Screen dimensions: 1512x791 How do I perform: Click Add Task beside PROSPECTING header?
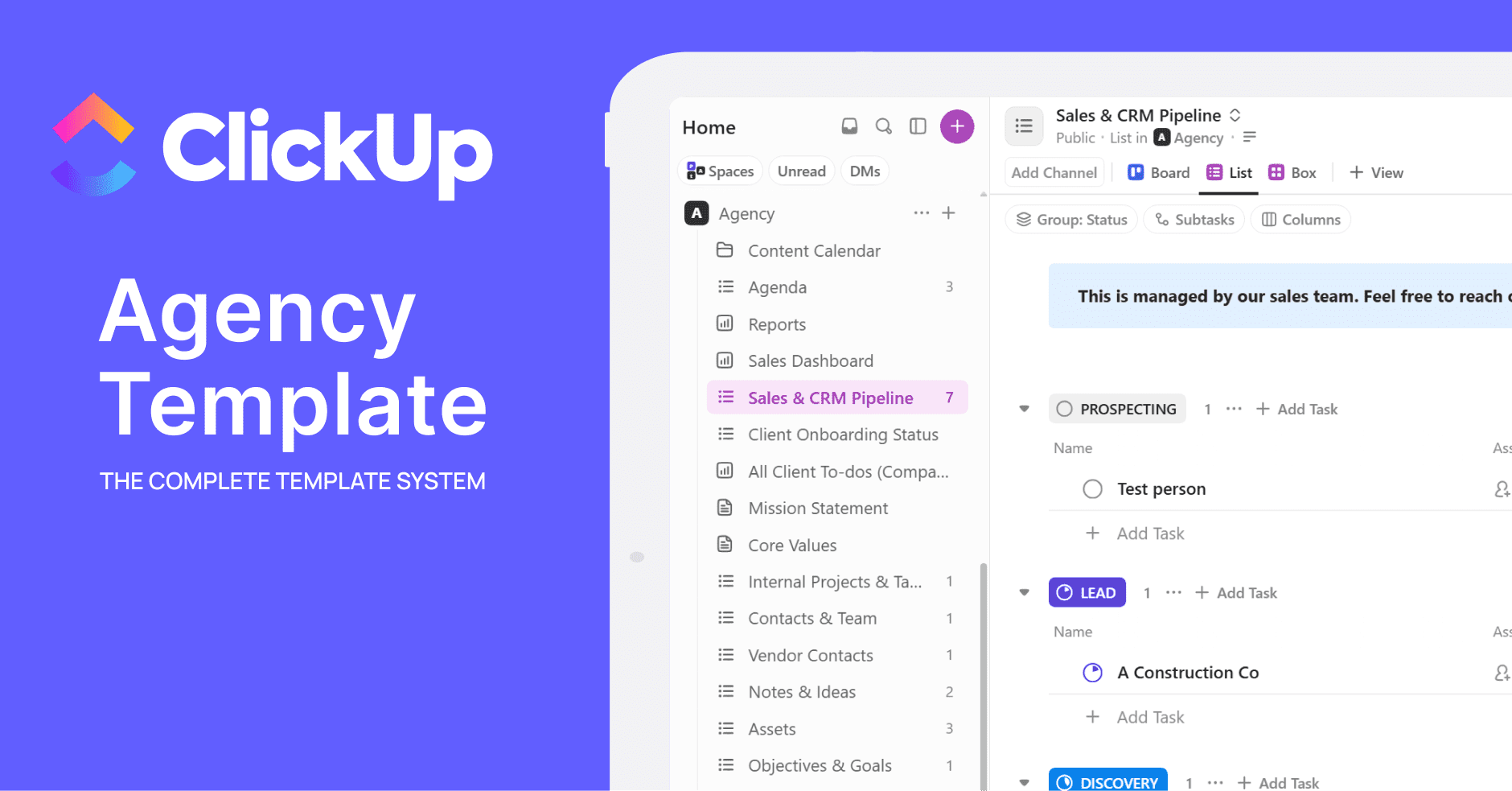coord(1296,409)
